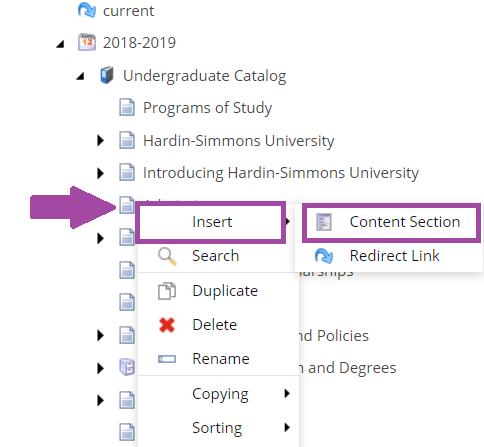Expand the node ending in 'and Degrees'
484x447 pixels.
click(100, 368)
